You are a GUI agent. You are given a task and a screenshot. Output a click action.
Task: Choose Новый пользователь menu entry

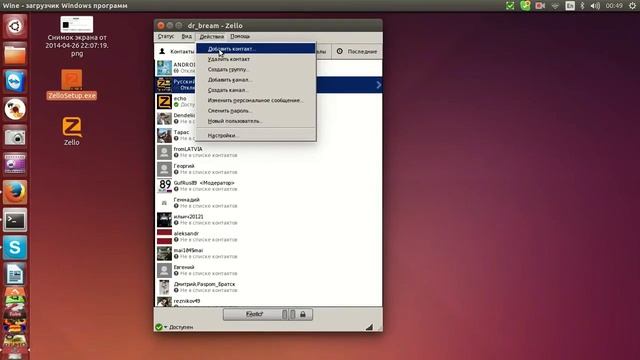pyautogui.click(x=256, y=121)
